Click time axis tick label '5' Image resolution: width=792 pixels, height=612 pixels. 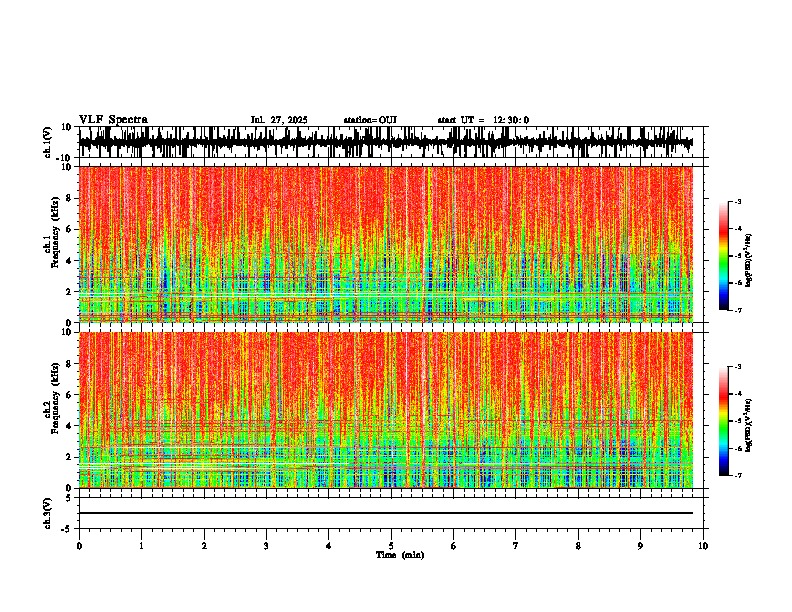[391, 546]
